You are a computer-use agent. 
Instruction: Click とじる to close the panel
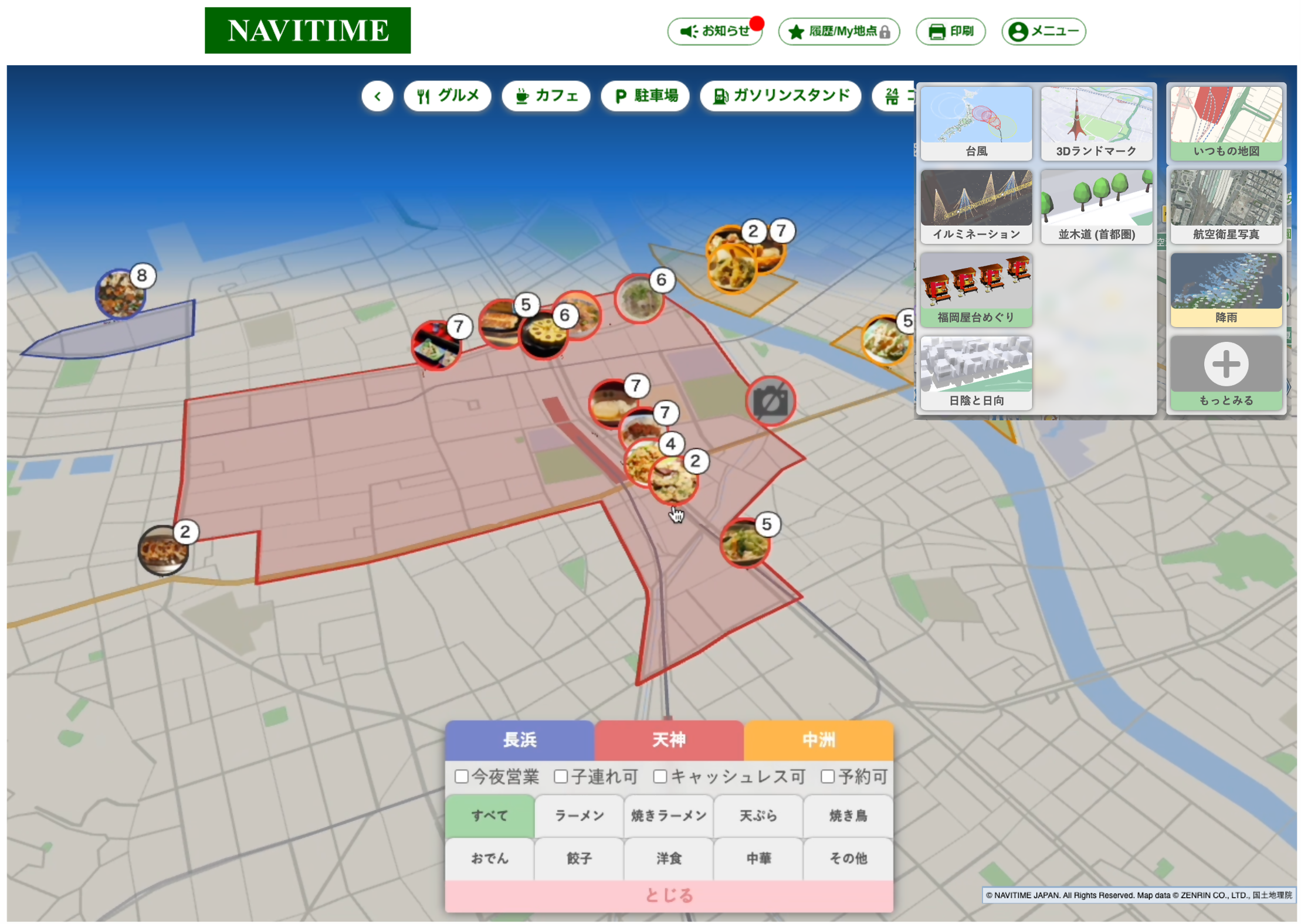(x=669, y=896)
